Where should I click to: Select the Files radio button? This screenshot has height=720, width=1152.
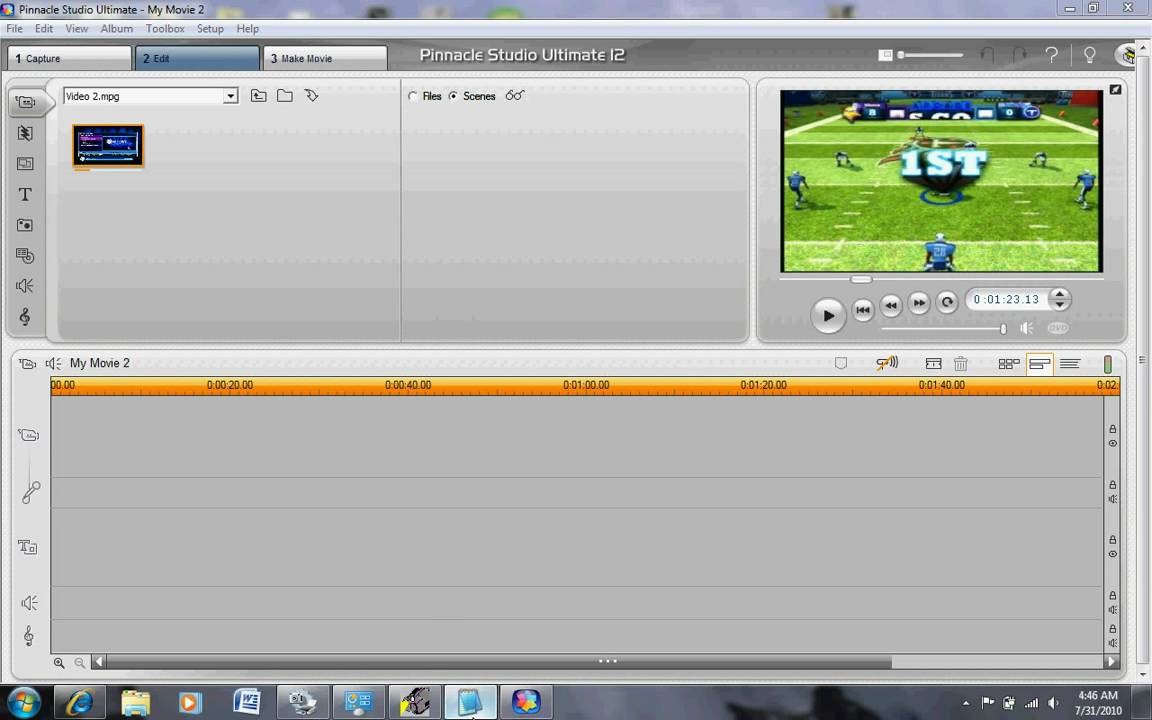click(x=413, y=96)
